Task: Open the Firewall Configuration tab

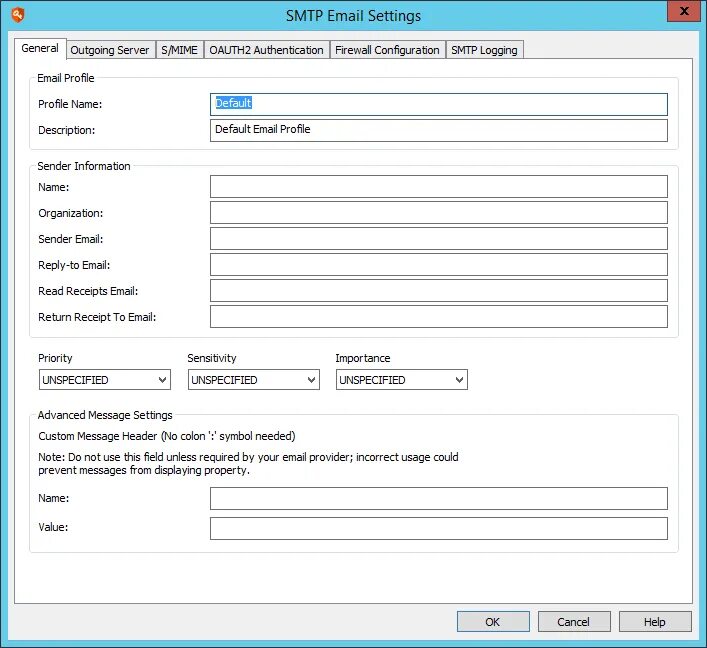Action: click(387, 50)
